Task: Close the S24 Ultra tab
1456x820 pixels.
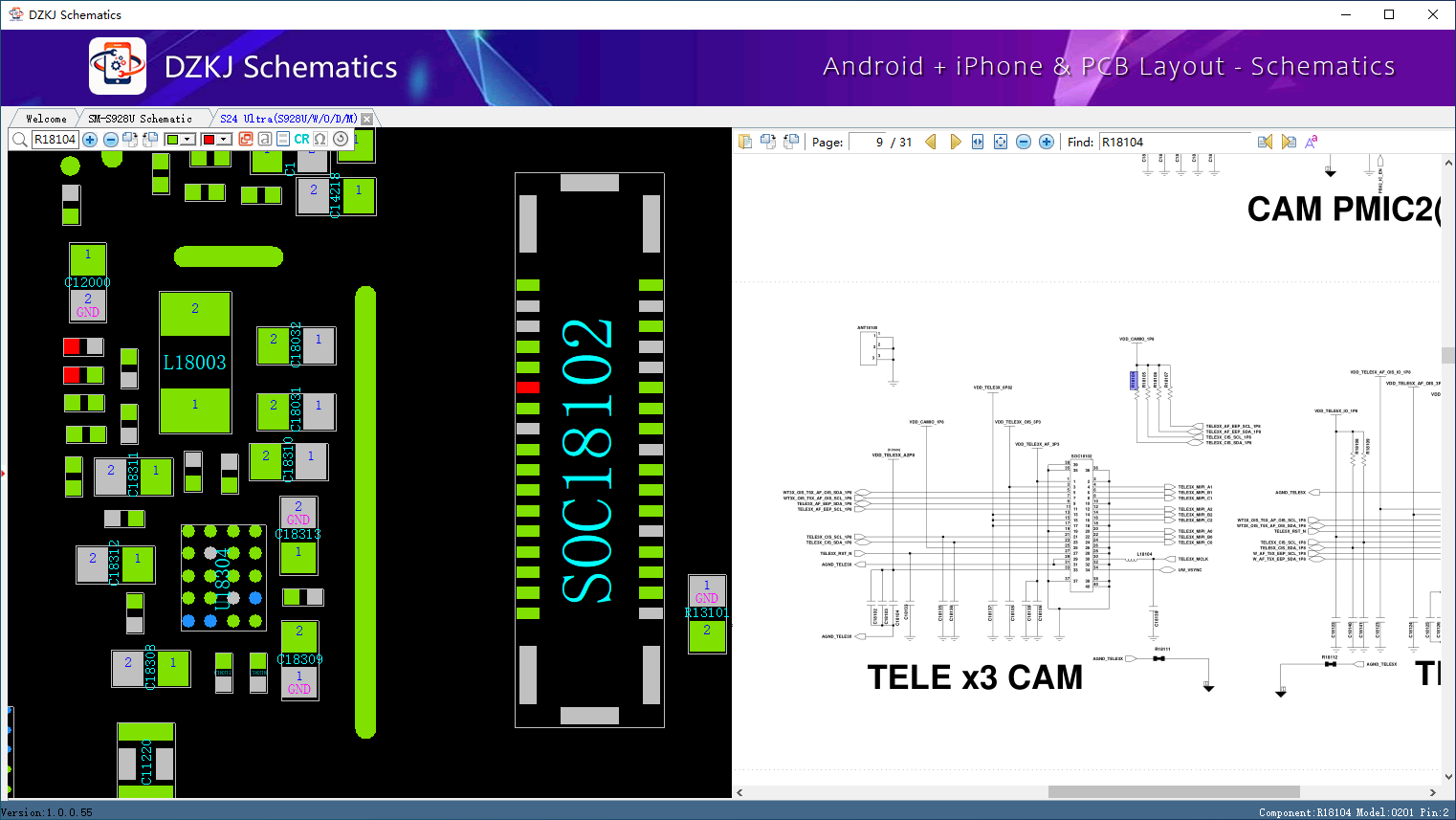Action: [x=365, y=119]
